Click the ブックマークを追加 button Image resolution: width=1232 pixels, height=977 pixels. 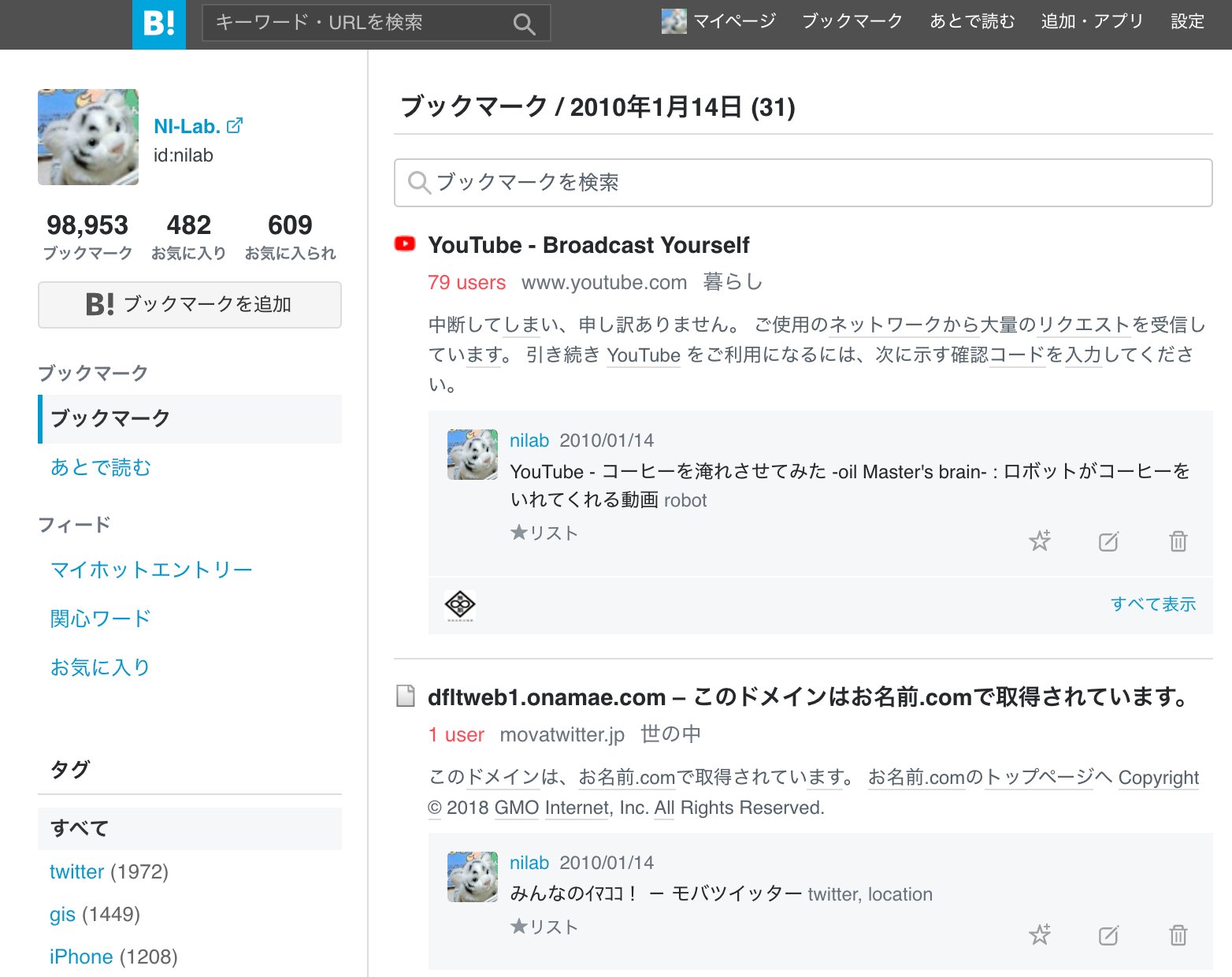pos(190,304)
